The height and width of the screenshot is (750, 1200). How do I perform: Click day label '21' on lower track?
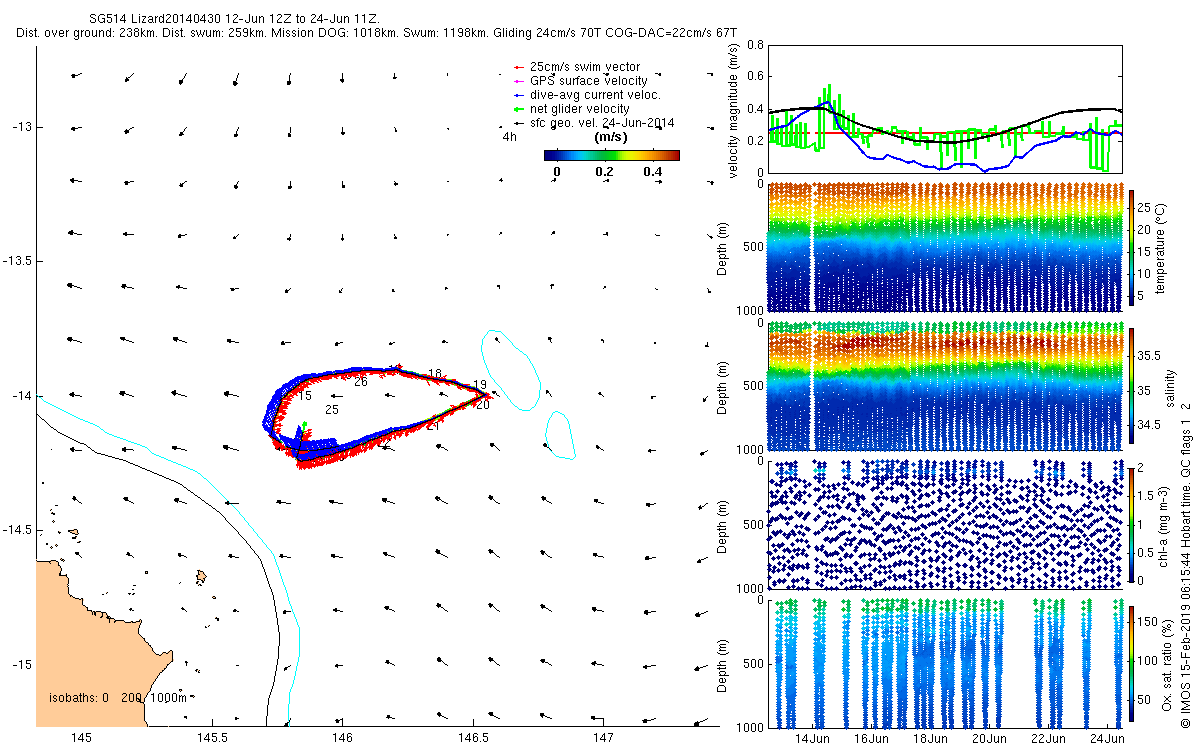click(x=433, y=426)
